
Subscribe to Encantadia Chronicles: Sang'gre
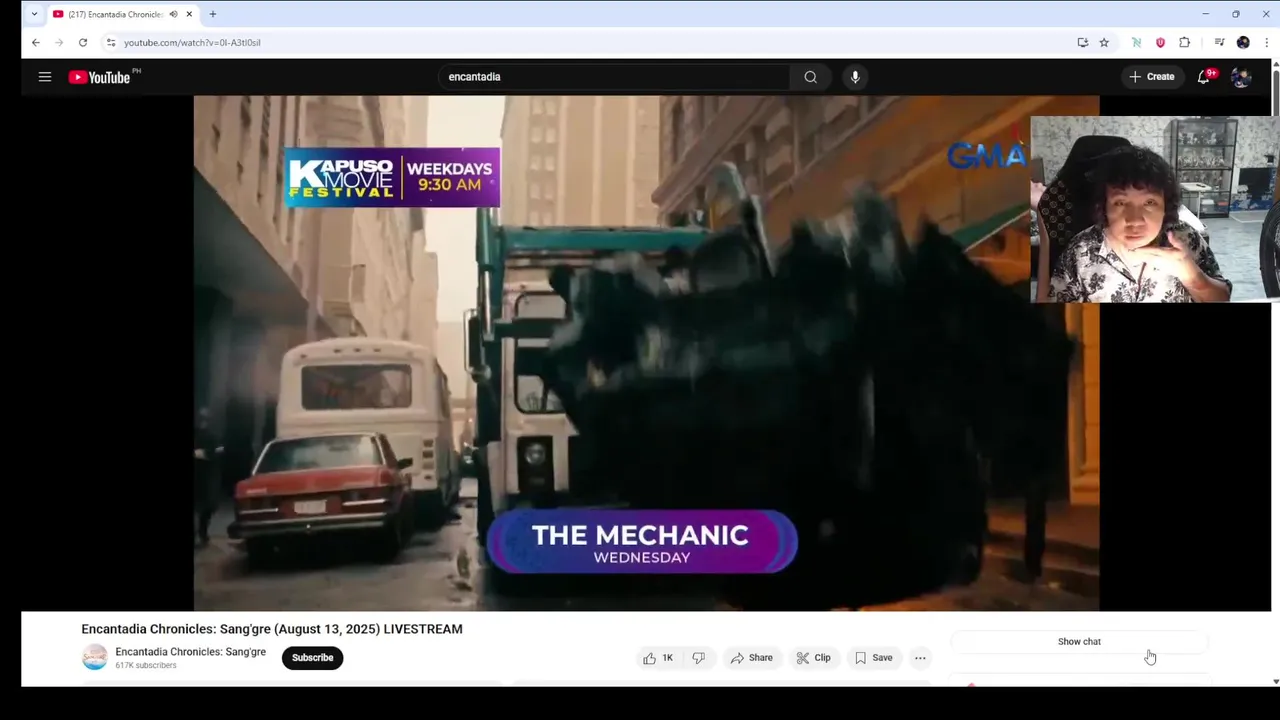(312, 658)
